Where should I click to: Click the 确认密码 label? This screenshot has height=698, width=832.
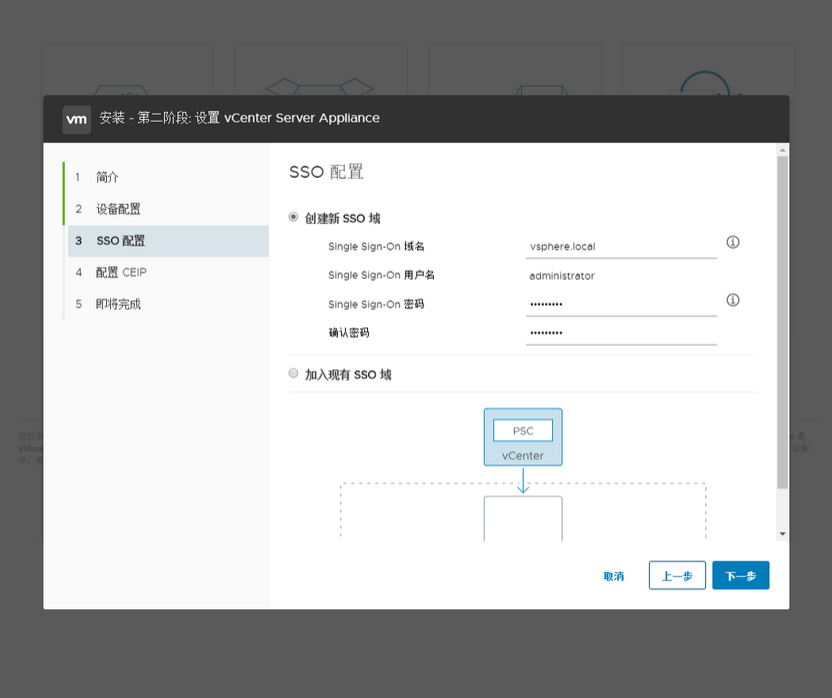[349, 333]
